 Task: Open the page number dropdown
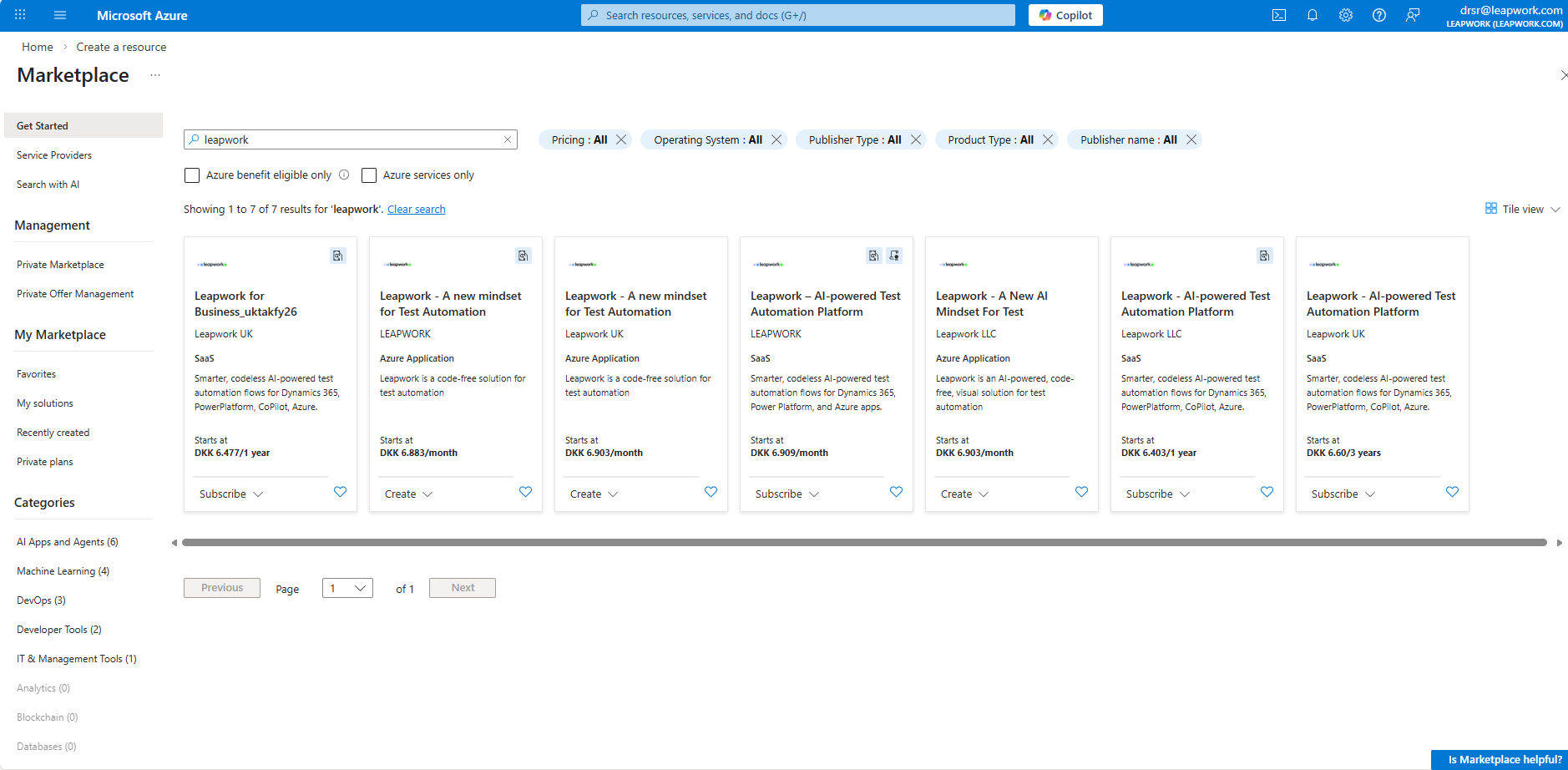pyautogui.click(x=347, y=588)
